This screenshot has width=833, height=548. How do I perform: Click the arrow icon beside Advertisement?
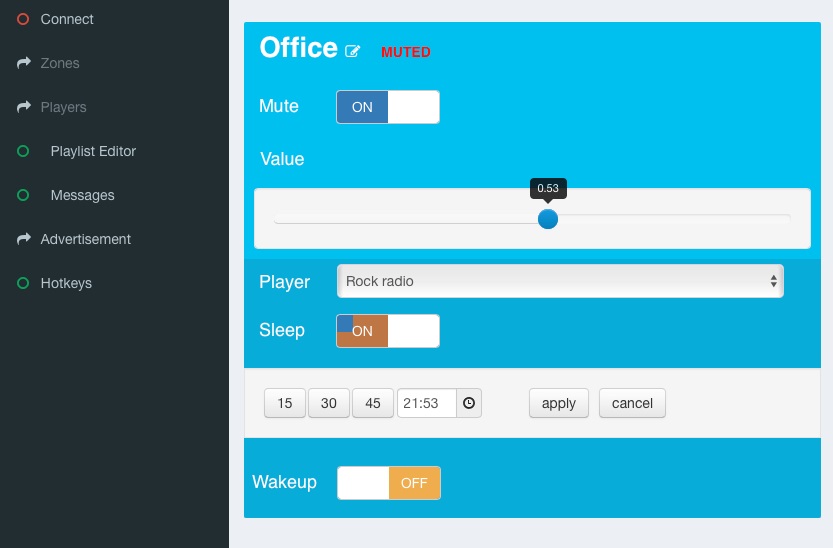(x=24, y=239)
